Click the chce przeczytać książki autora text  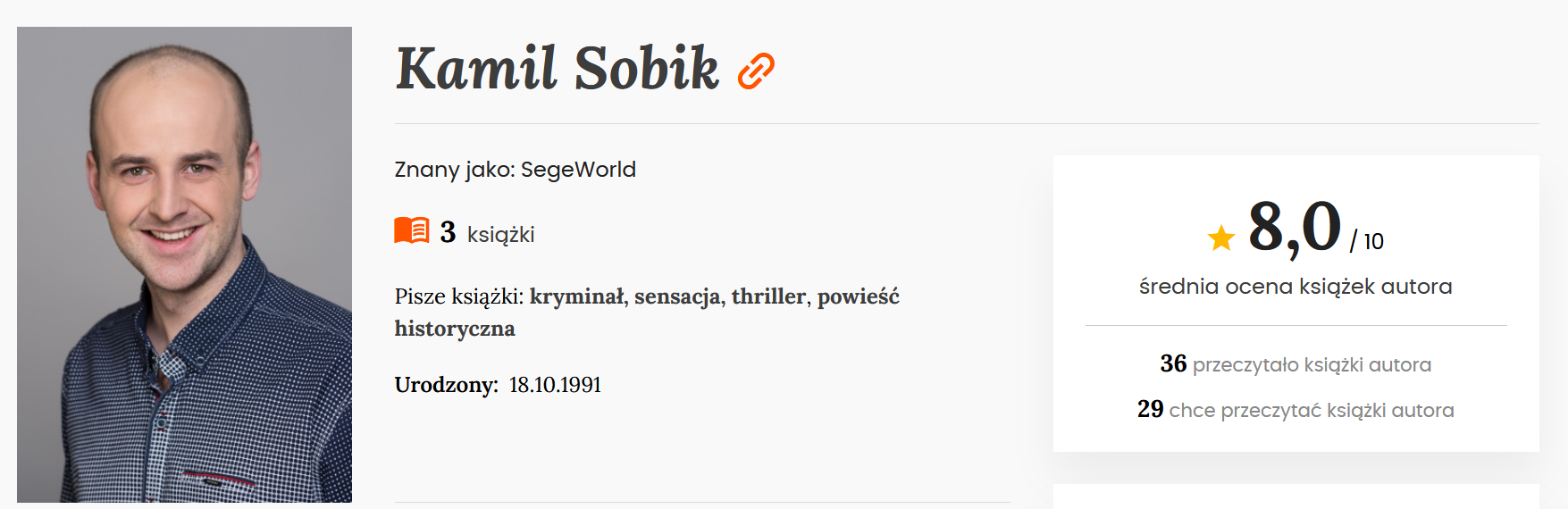coord(1312,410)
